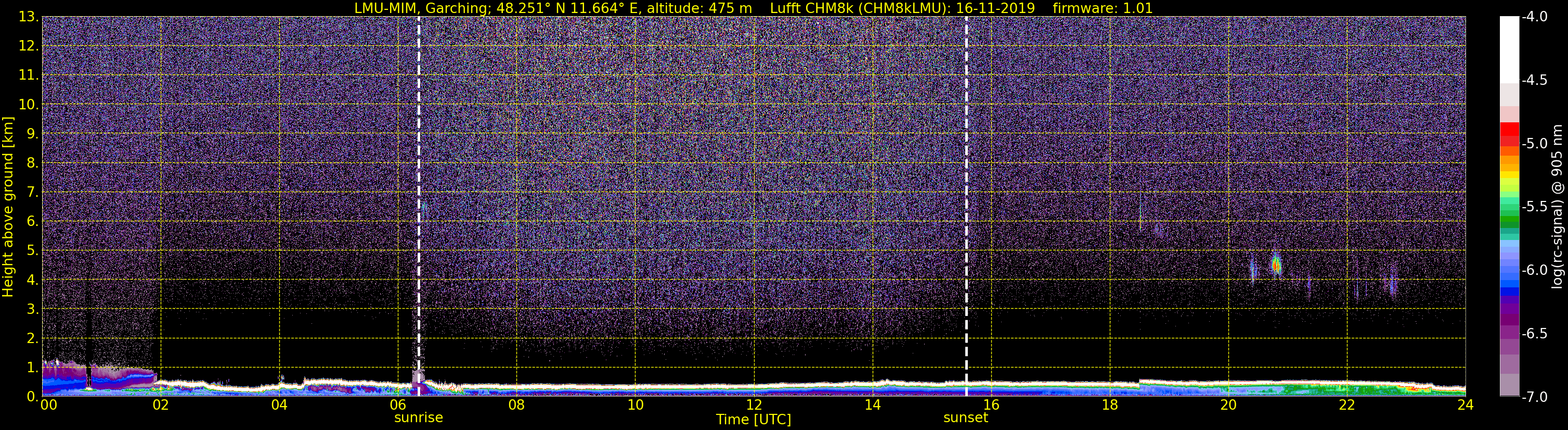Screen dimensions: 1568x430
Task: Select the "sunset" label below the axis
Action: coord(965,418)
